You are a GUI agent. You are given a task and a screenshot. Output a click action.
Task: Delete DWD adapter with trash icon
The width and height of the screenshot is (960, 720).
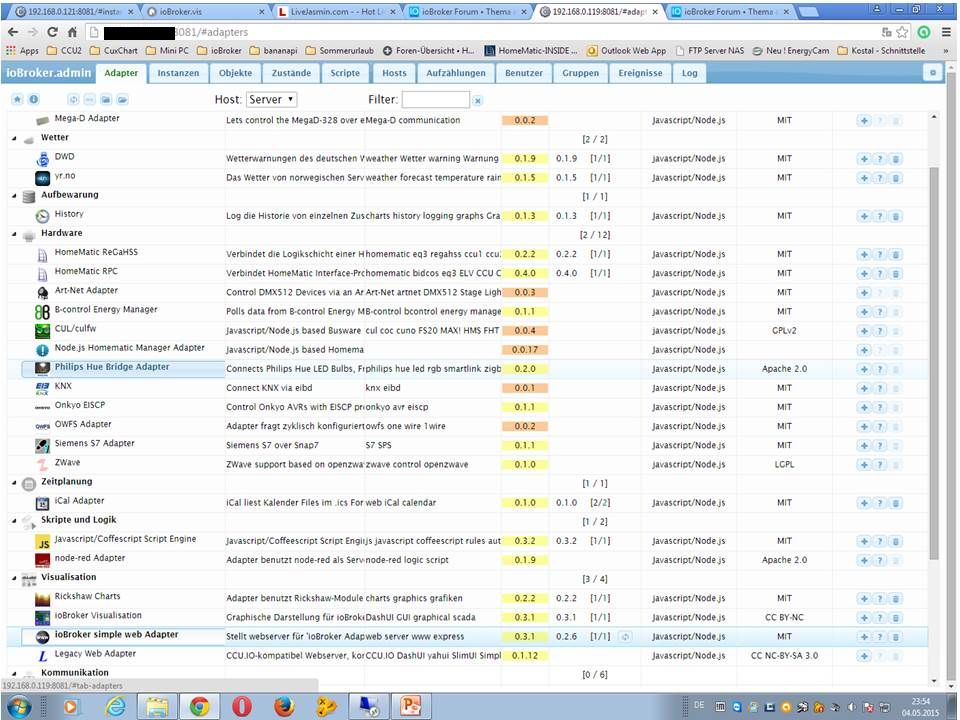pyautogui.click(x=896, y=159)
